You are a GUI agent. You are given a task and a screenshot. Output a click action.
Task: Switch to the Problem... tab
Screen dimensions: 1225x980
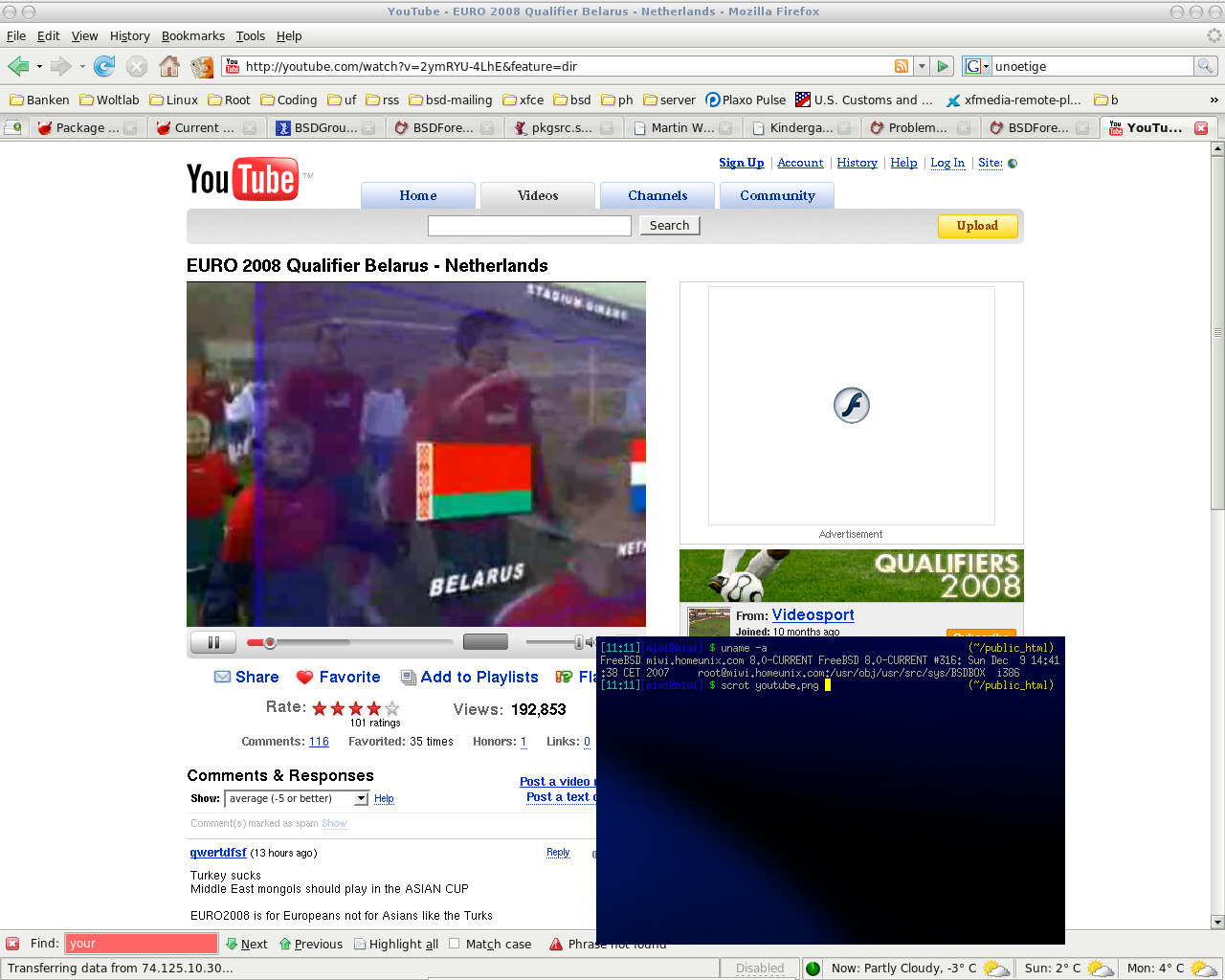[x=921, y=127]
